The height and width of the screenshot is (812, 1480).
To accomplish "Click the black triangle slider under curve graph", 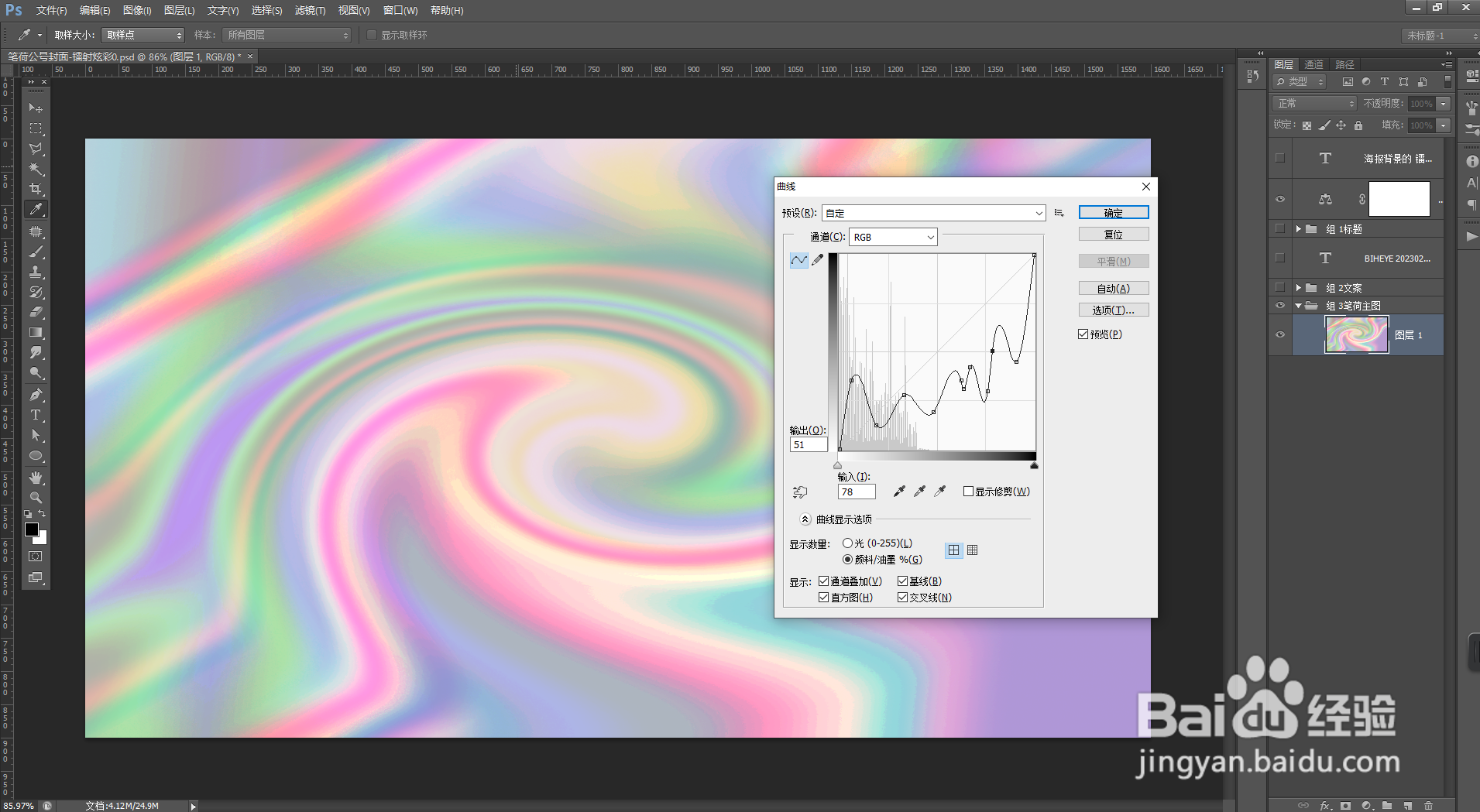I will click(1034, 465).
